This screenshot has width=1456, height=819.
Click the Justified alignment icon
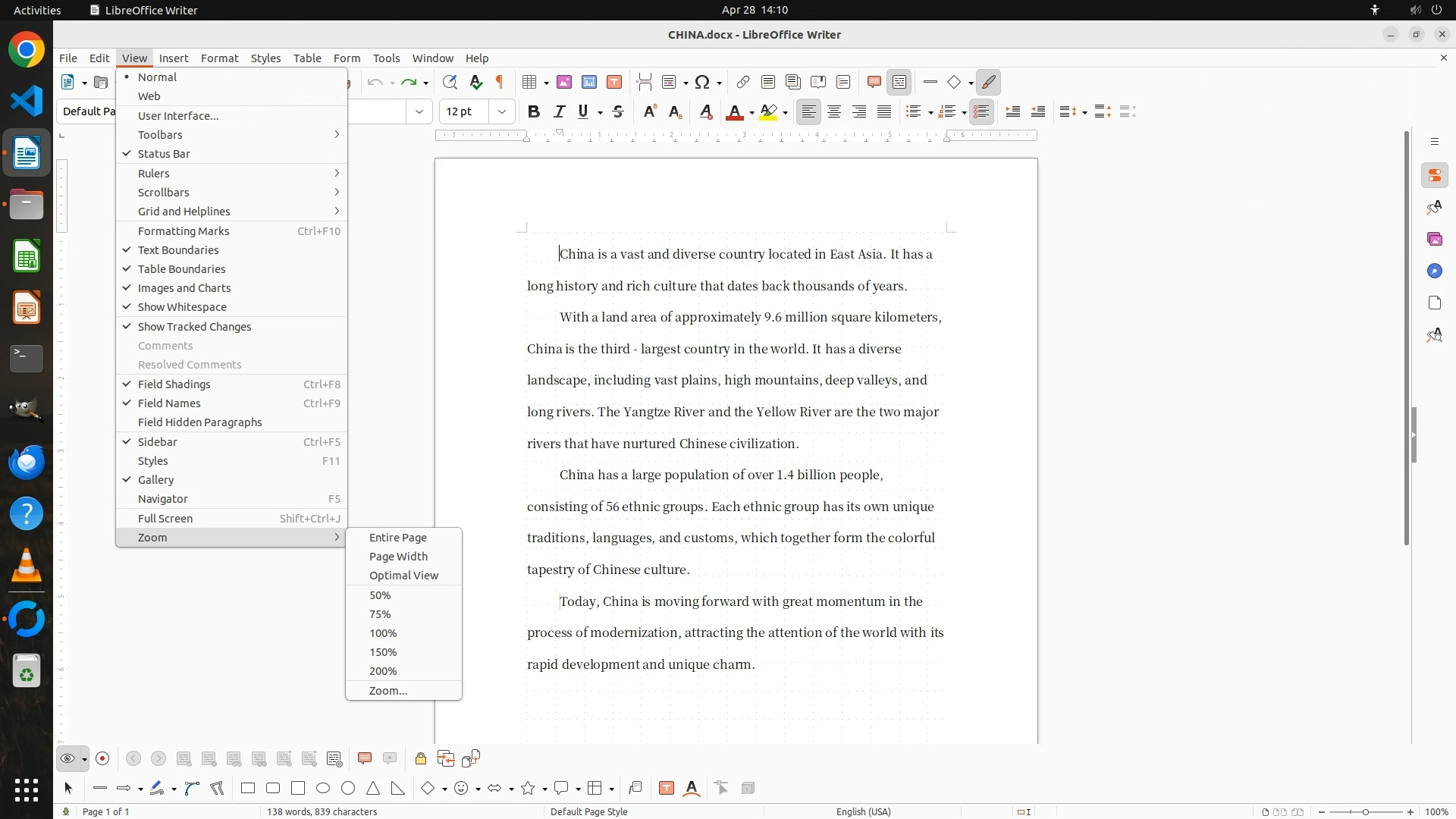[x=884, y=112]
